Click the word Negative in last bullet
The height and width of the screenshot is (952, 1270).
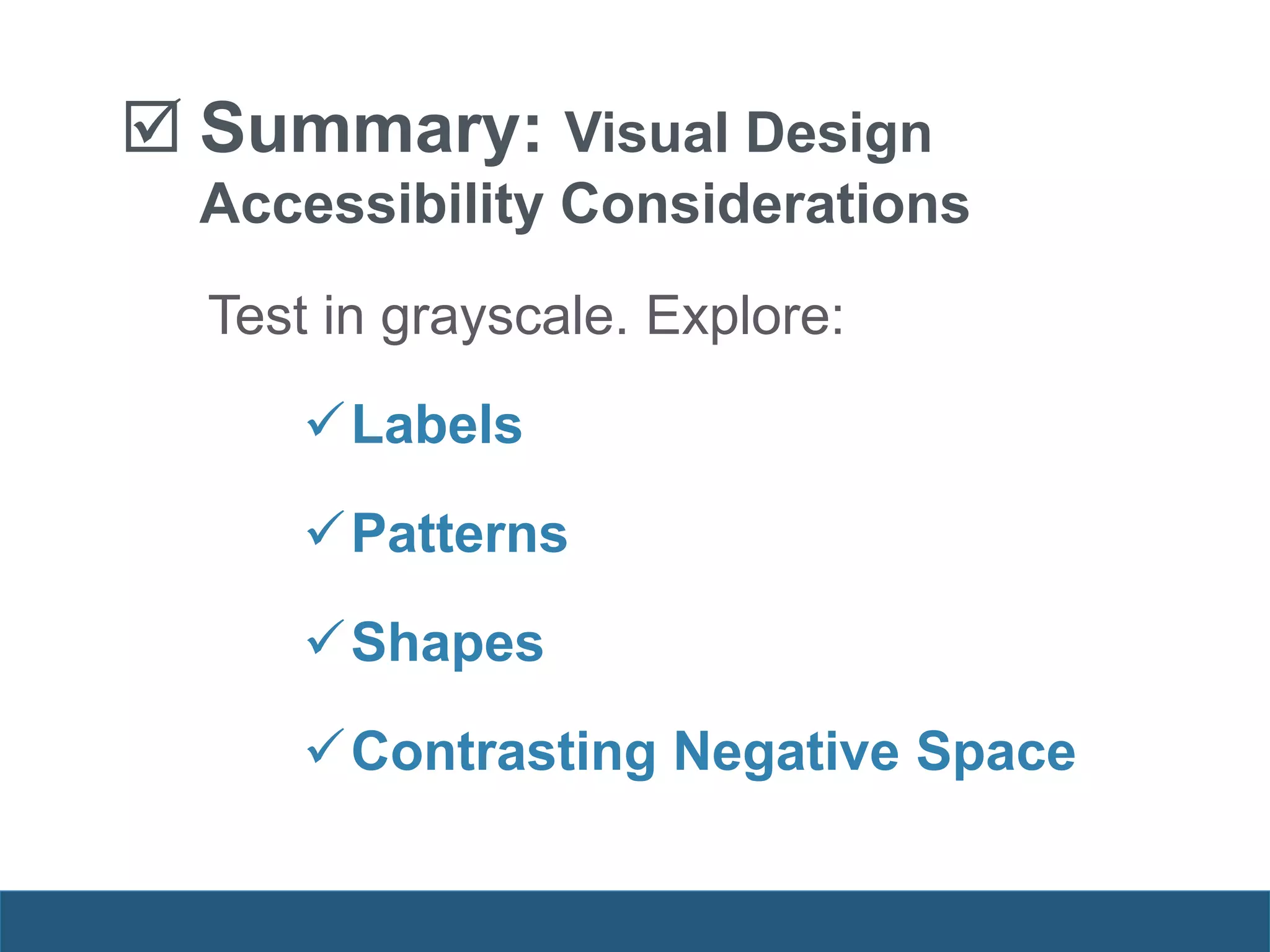[786, 752]
